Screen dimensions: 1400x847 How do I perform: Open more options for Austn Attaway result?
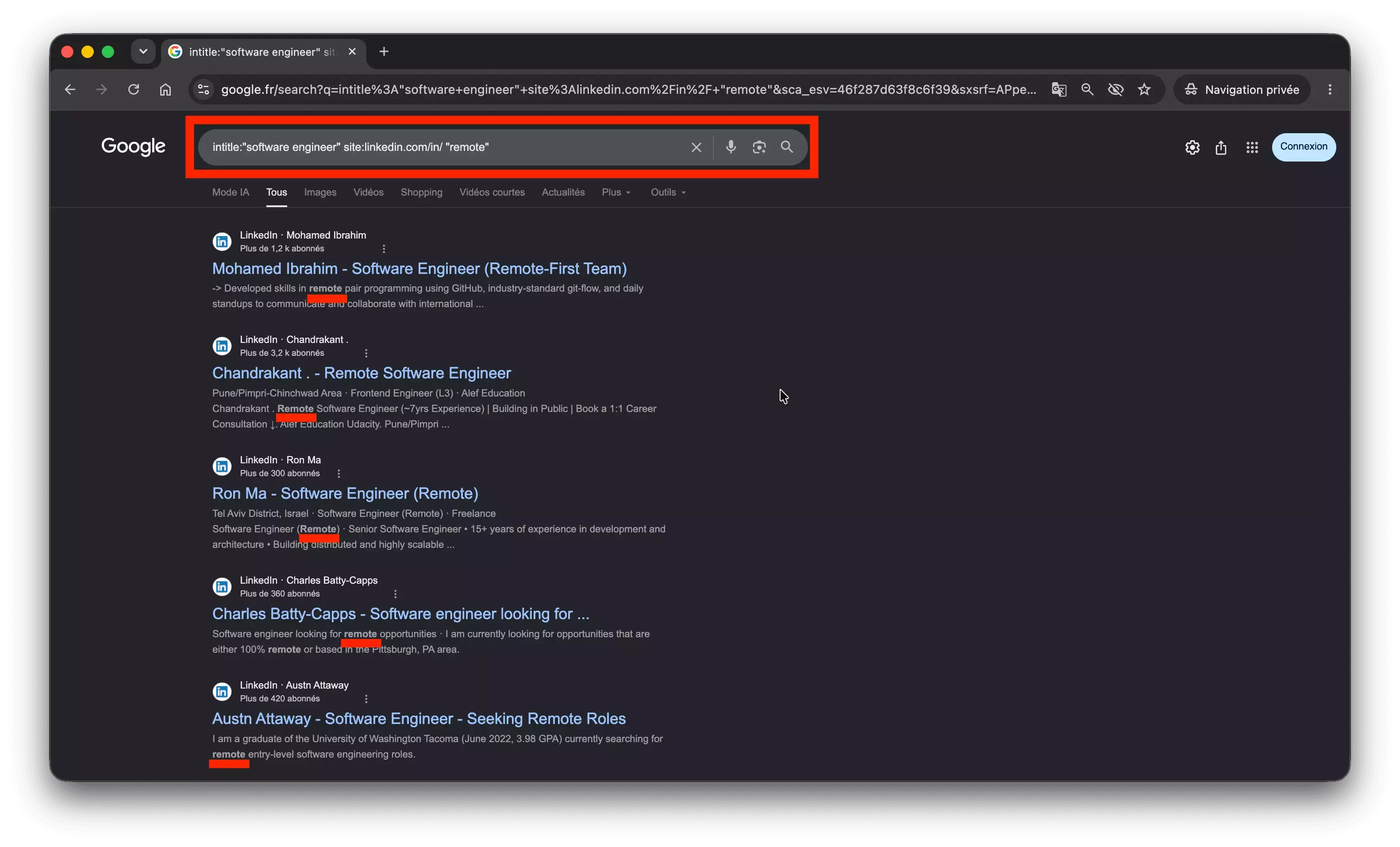[x=366, y=699]
